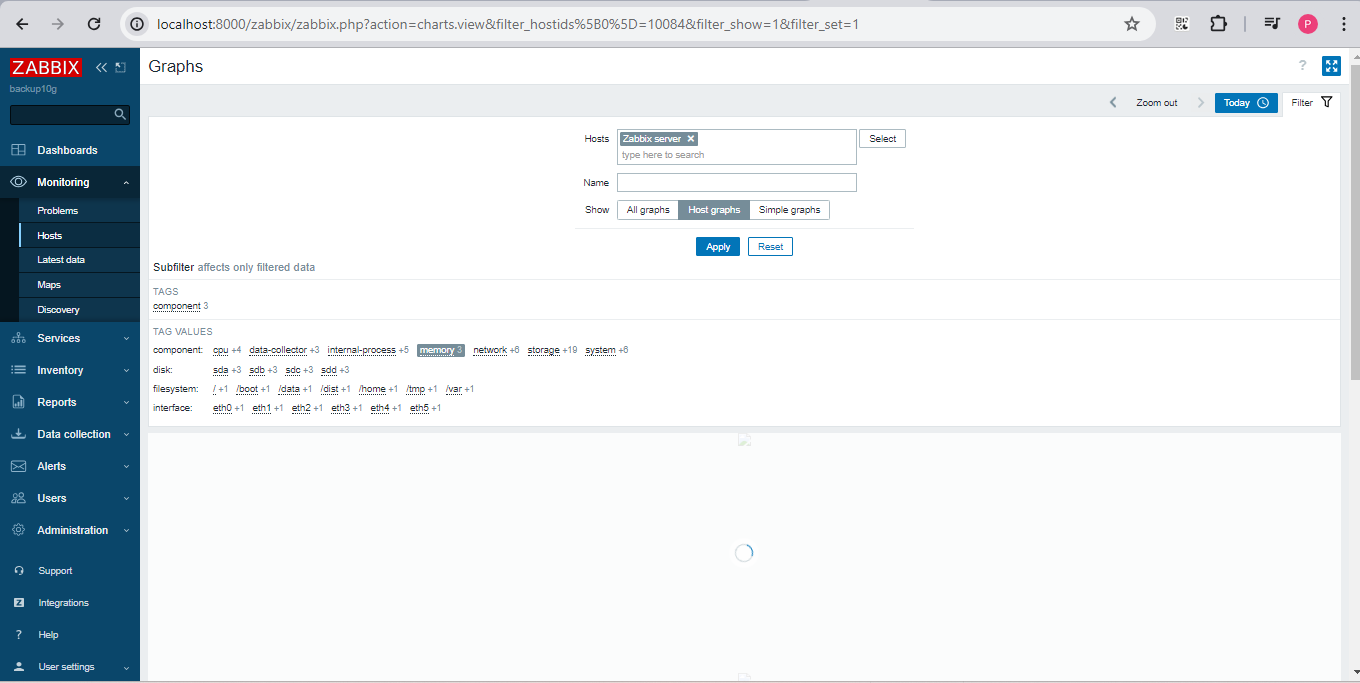Viewport: 1360px width, 683px height.
Task: Show Host graphs
Action: click(x=714, y=210)
